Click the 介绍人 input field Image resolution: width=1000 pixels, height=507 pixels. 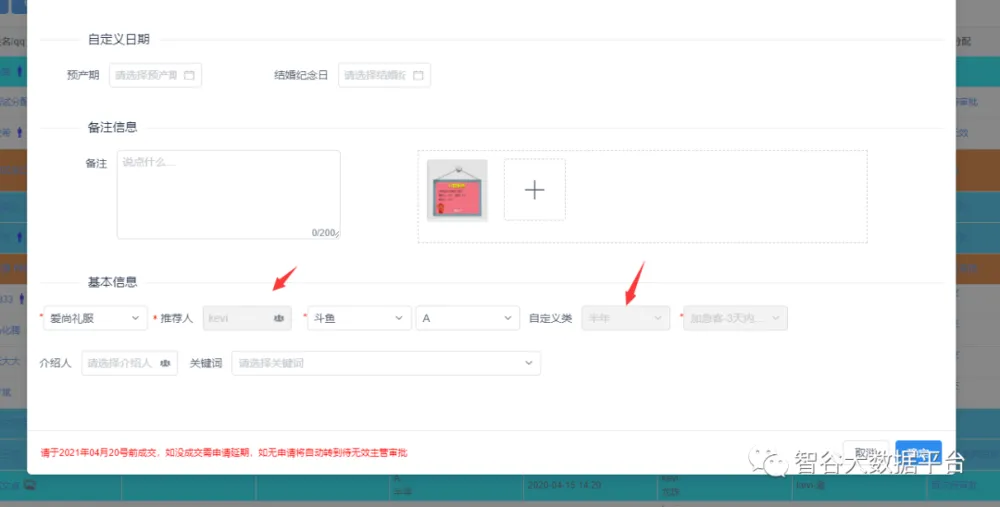pyautogui.click(x=120, y=363)
